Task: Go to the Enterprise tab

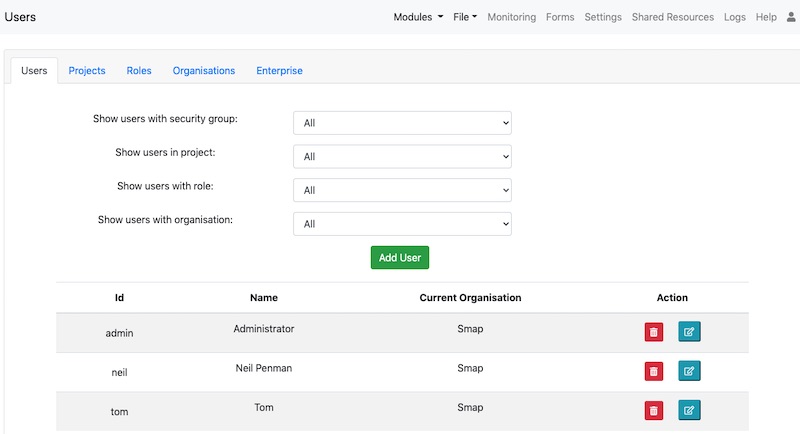Action: (279, 71)
